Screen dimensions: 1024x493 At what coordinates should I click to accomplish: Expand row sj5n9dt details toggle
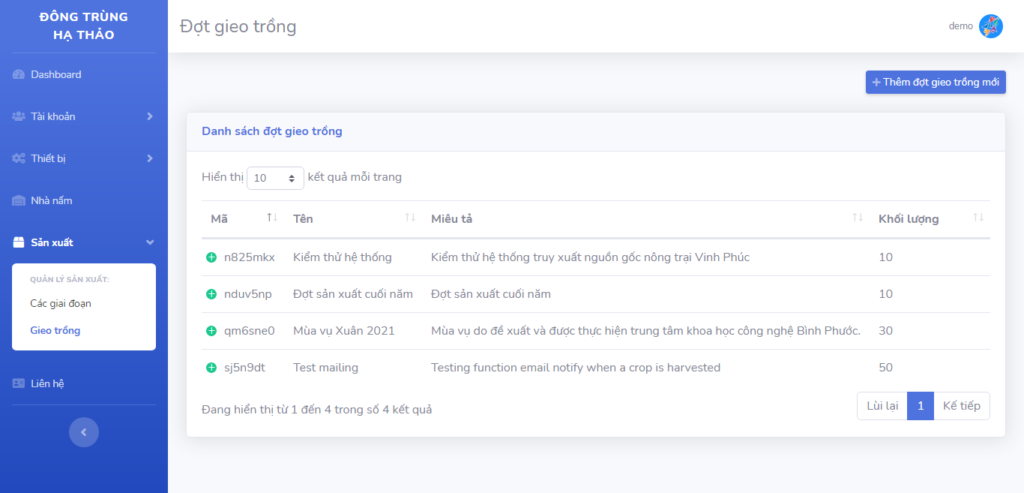(211, 368)
